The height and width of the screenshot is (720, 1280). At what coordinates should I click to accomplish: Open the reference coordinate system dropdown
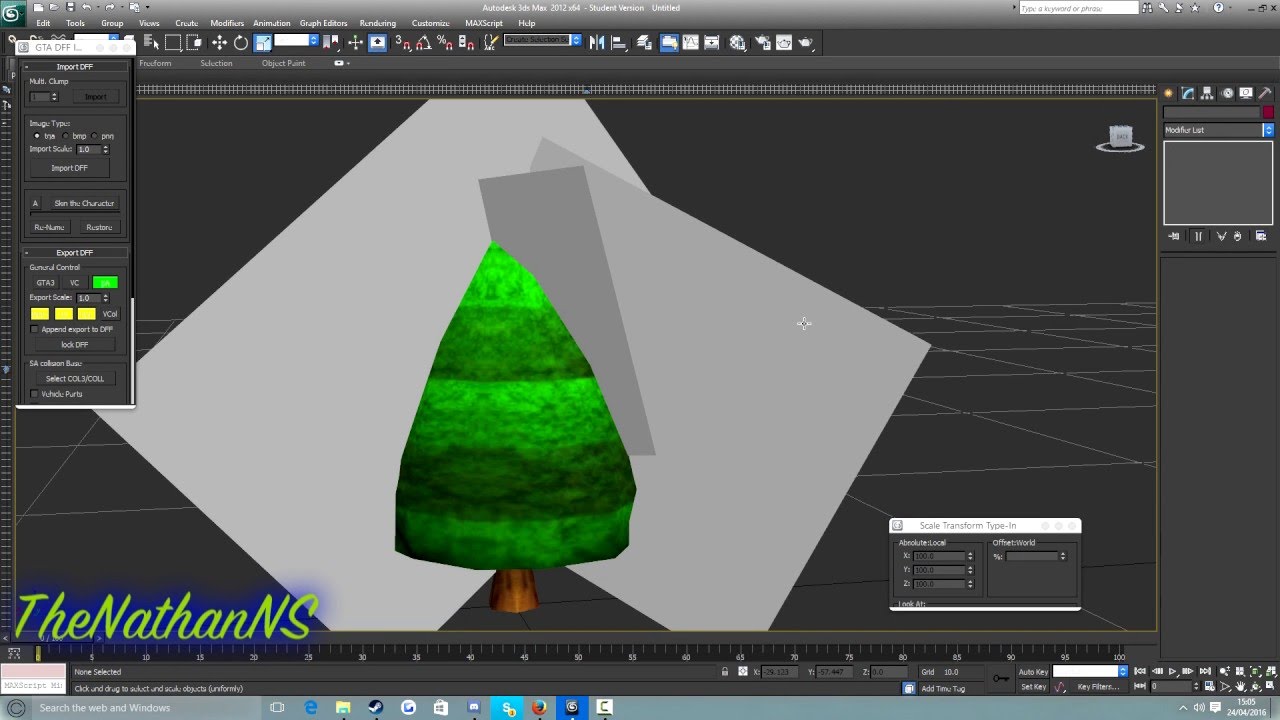pyautogui.click(x=296, y=41)
